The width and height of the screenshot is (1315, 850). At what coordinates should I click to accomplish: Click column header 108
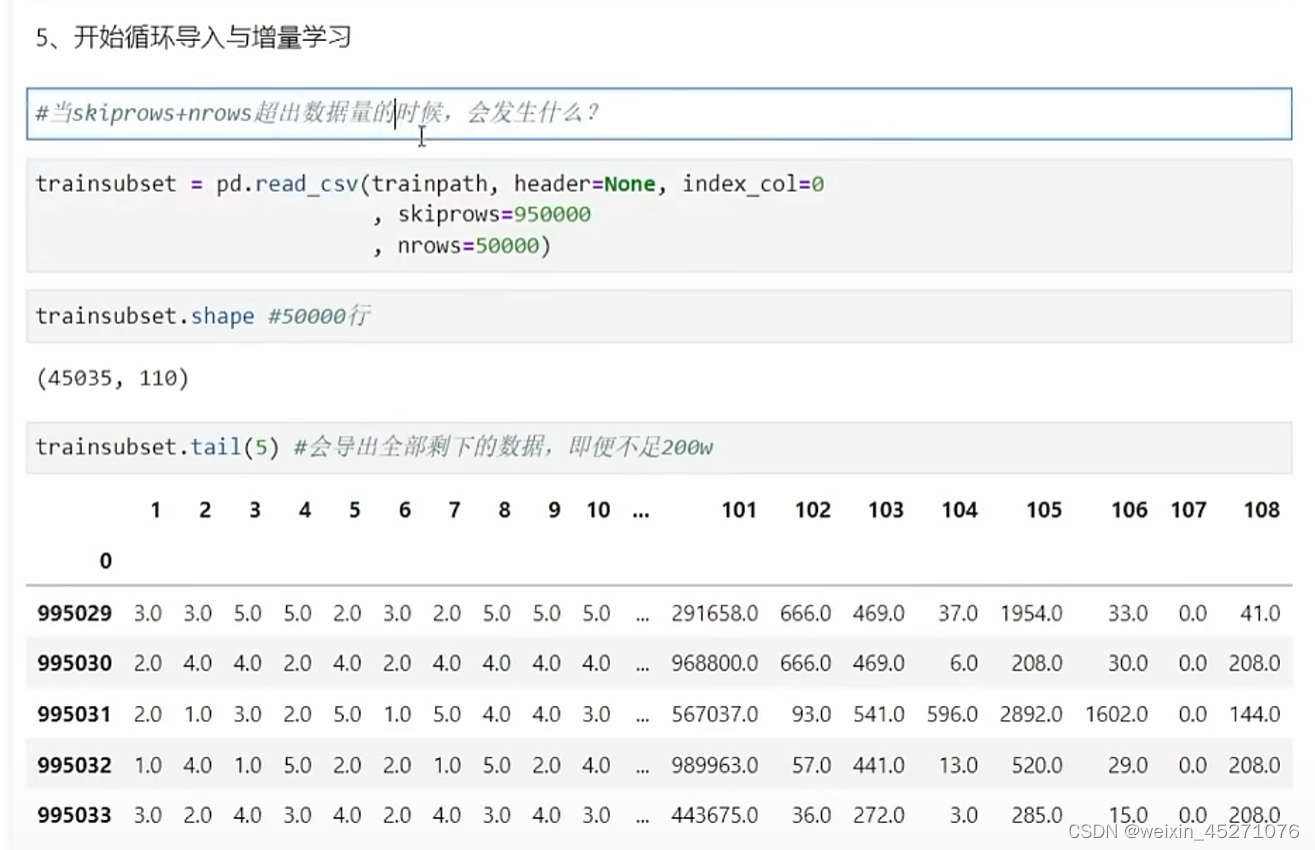pyautogui.click(x=1262, y=510)
